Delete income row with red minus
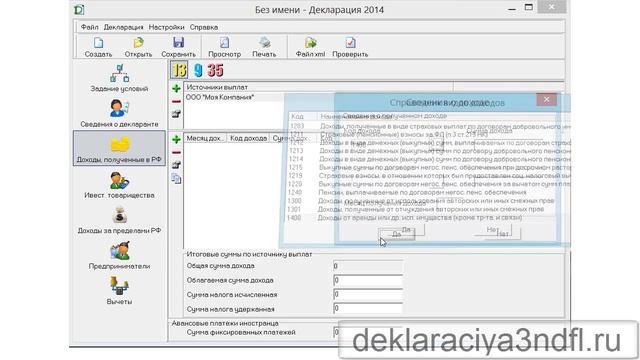 pos(176,152)
